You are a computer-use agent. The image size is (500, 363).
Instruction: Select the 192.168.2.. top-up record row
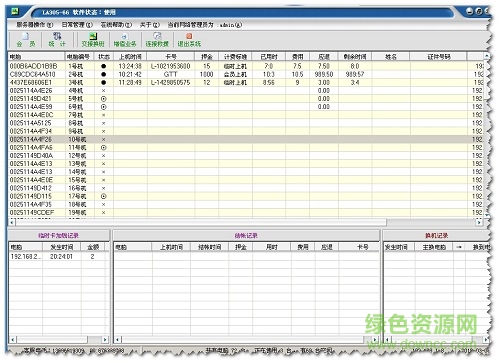tap(59, 256)
